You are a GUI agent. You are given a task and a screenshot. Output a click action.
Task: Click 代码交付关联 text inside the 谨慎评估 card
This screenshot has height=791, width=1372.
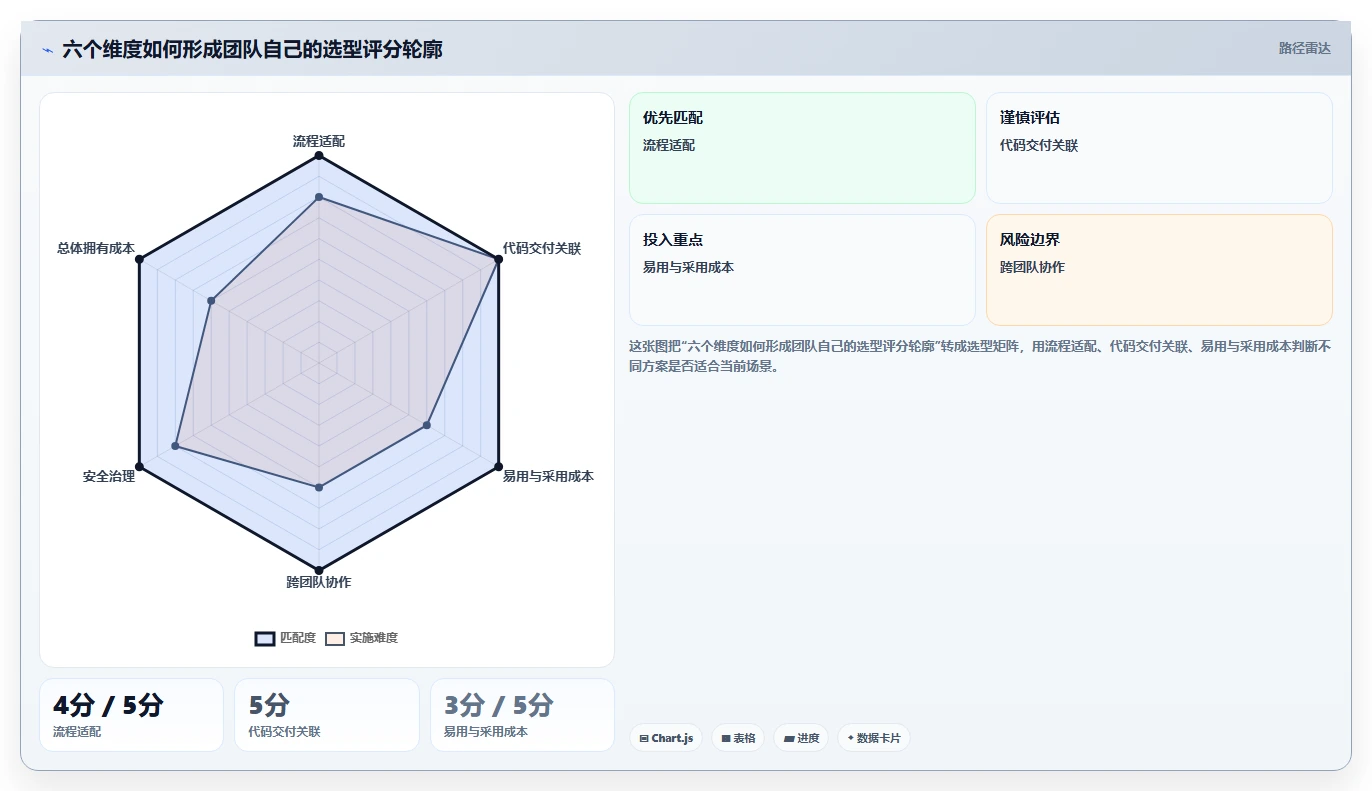pos(1039,145)
